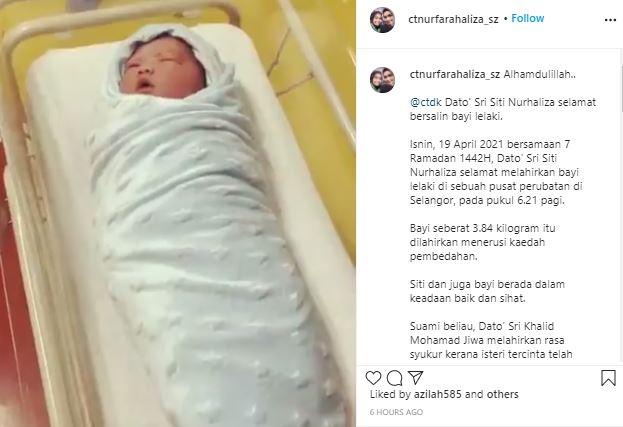Follow ctnurfarahaliza_sz account

tap(527, 19)
